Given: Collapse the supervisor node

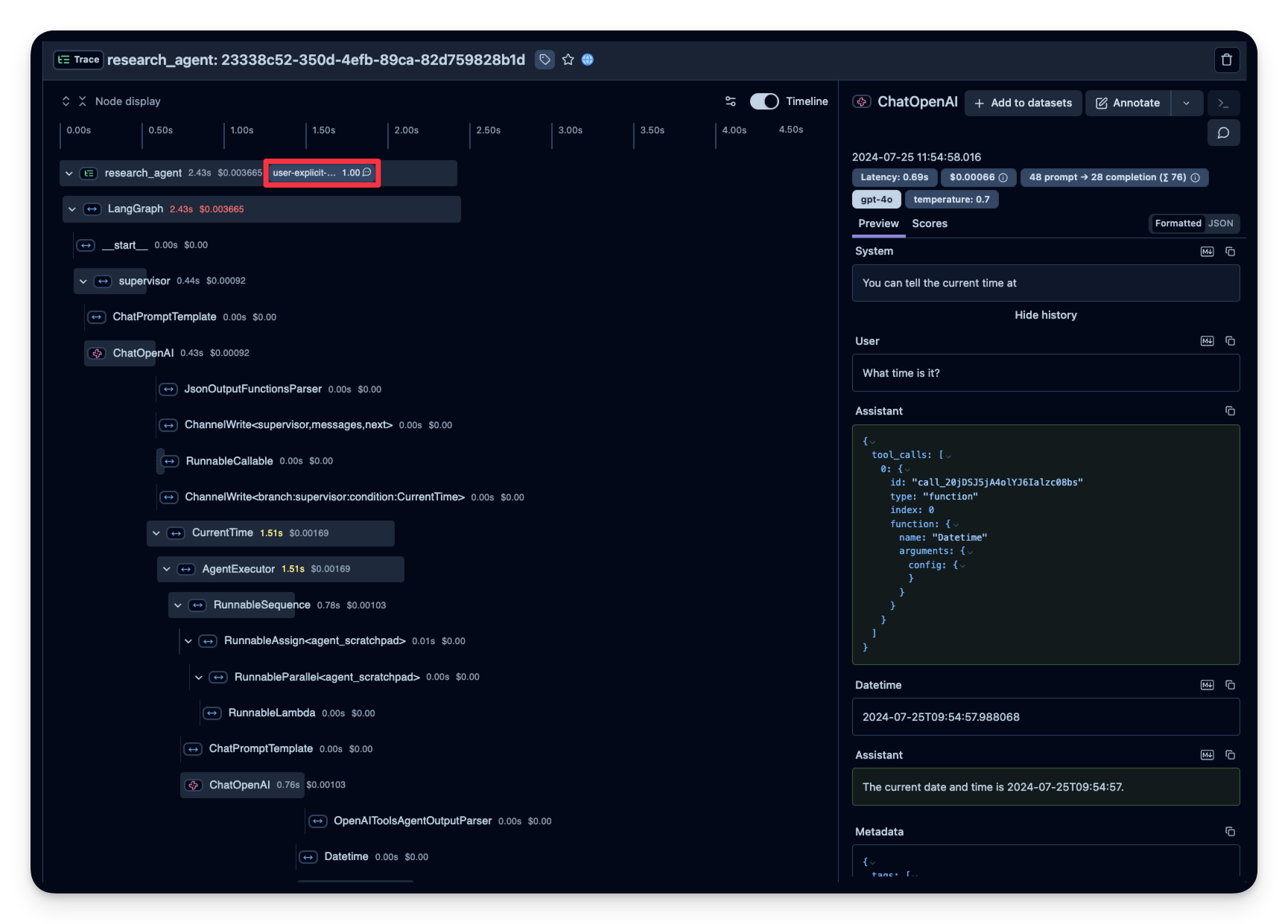Looking at the screenshot, I should (x=83, y=281).
